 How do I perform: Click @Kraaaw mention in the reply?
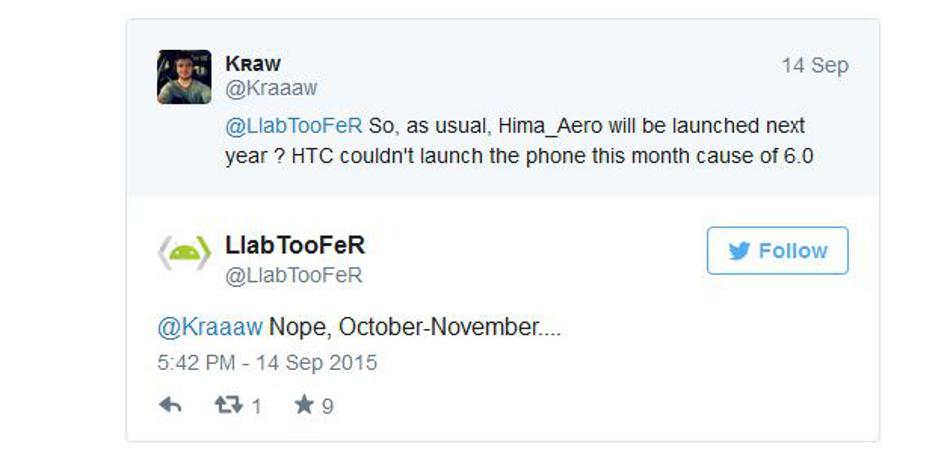(x=210, y=327)
